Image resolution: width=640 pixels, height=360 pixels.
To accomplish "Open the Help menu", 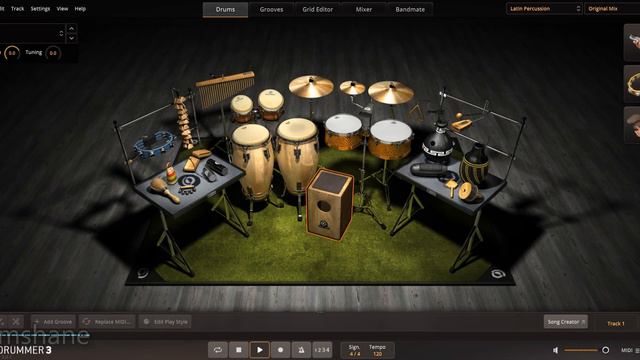I will coord(80,9).
